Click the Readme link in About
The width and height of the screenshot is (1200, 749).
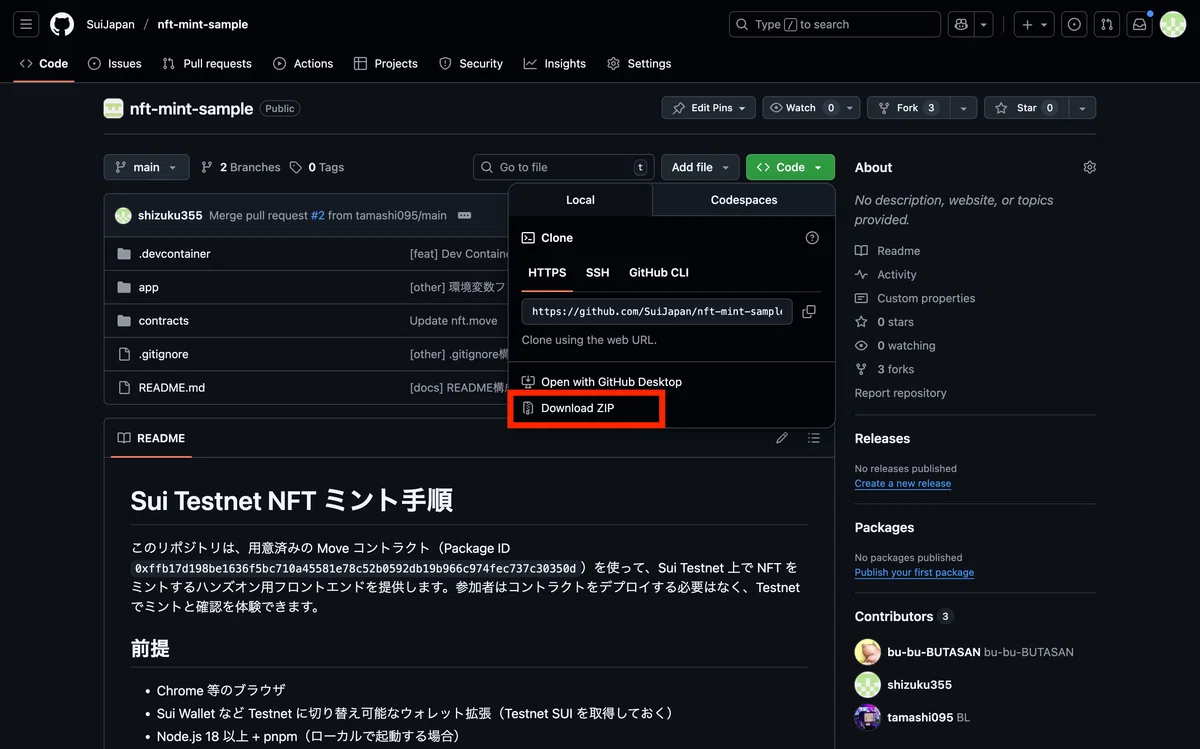pos(898,251)
